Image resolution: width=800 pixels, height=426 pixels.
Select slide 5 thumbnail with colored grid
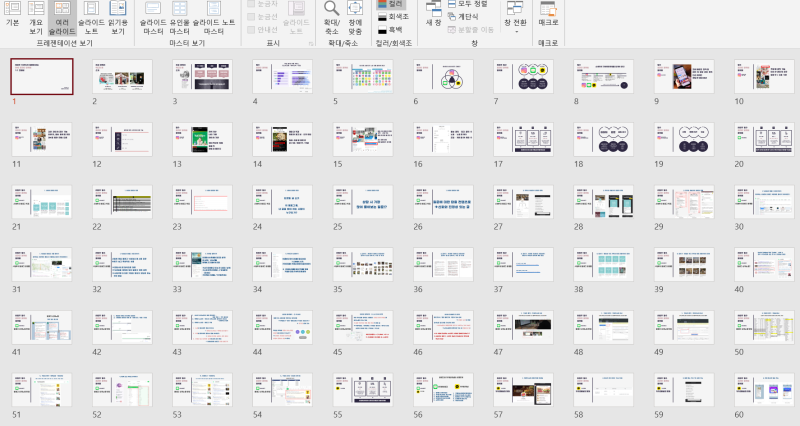click(363, 76)
